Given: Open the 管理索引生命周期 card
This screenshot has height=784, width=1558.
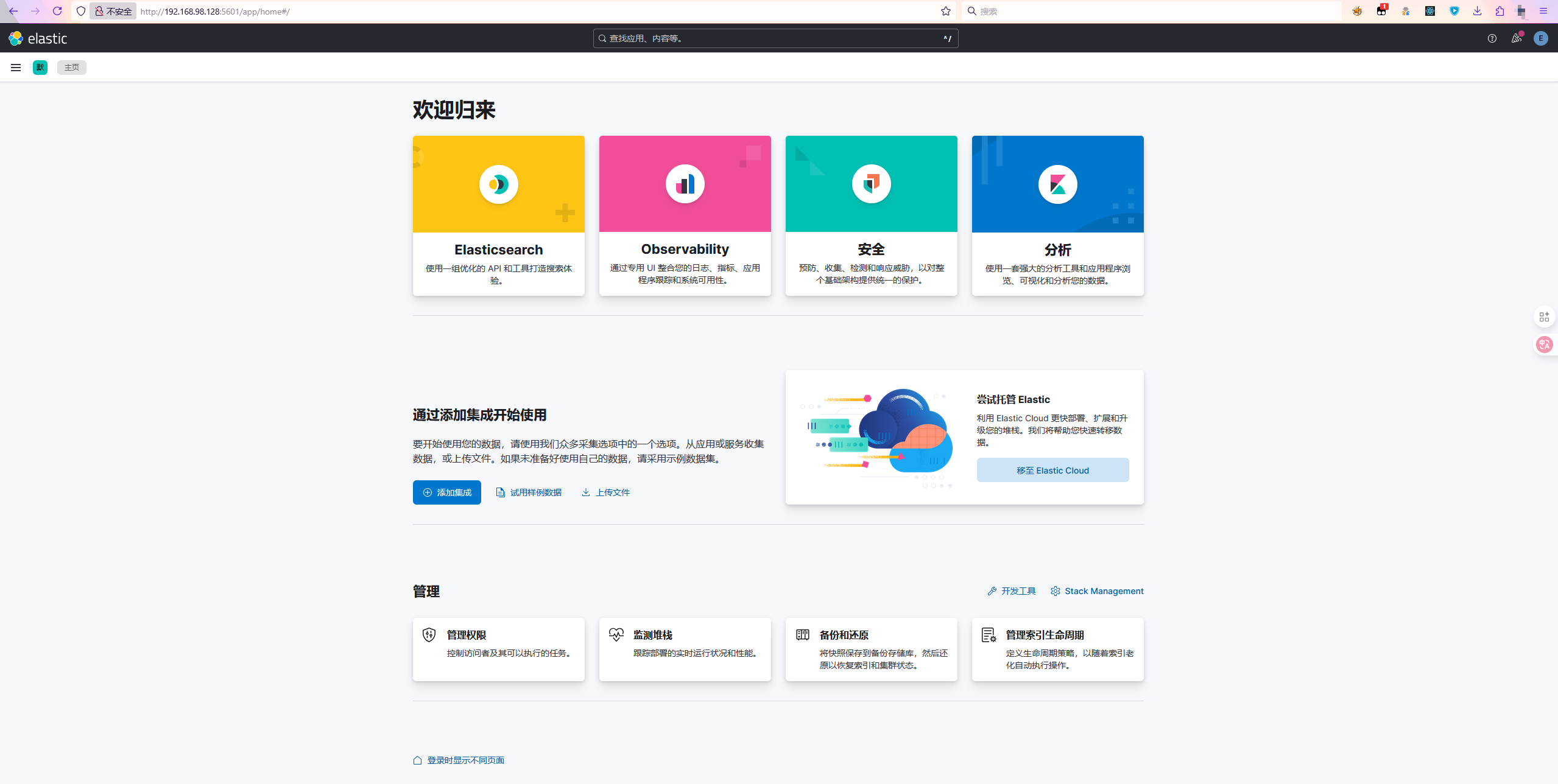Looking at the screenshot, I should (1058, 649).
